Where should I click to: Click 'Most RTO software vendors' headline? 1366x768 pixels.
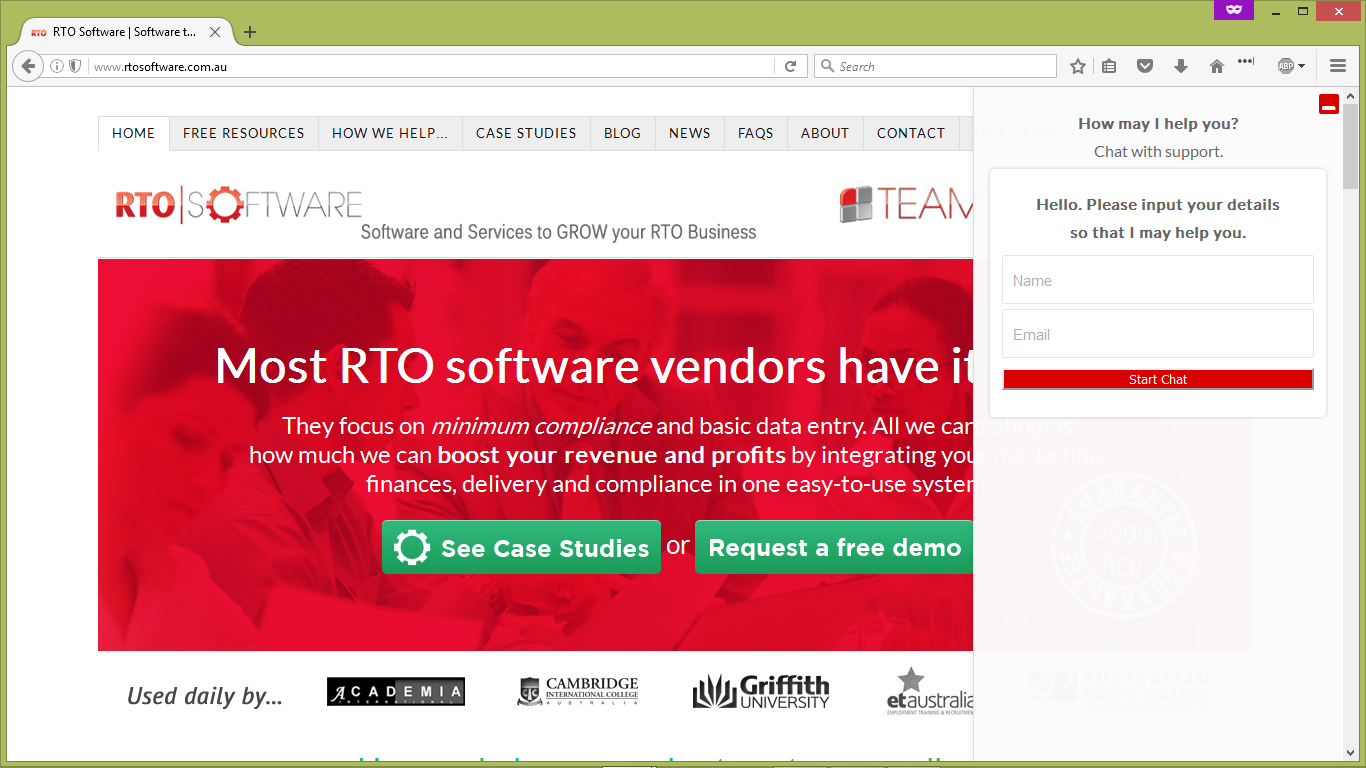[594, 366]
